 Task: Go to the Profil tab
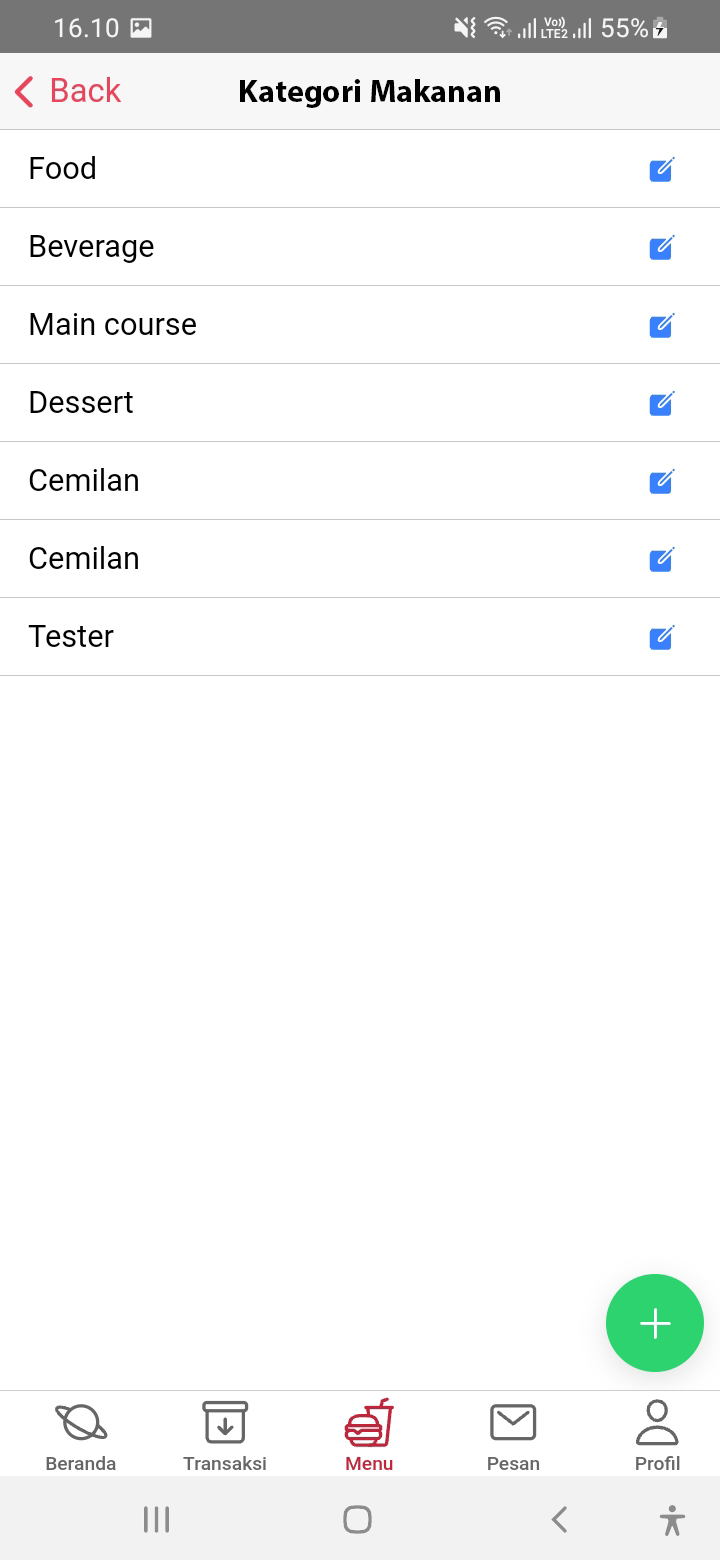pyautogui.click(x=657, y=1436)
